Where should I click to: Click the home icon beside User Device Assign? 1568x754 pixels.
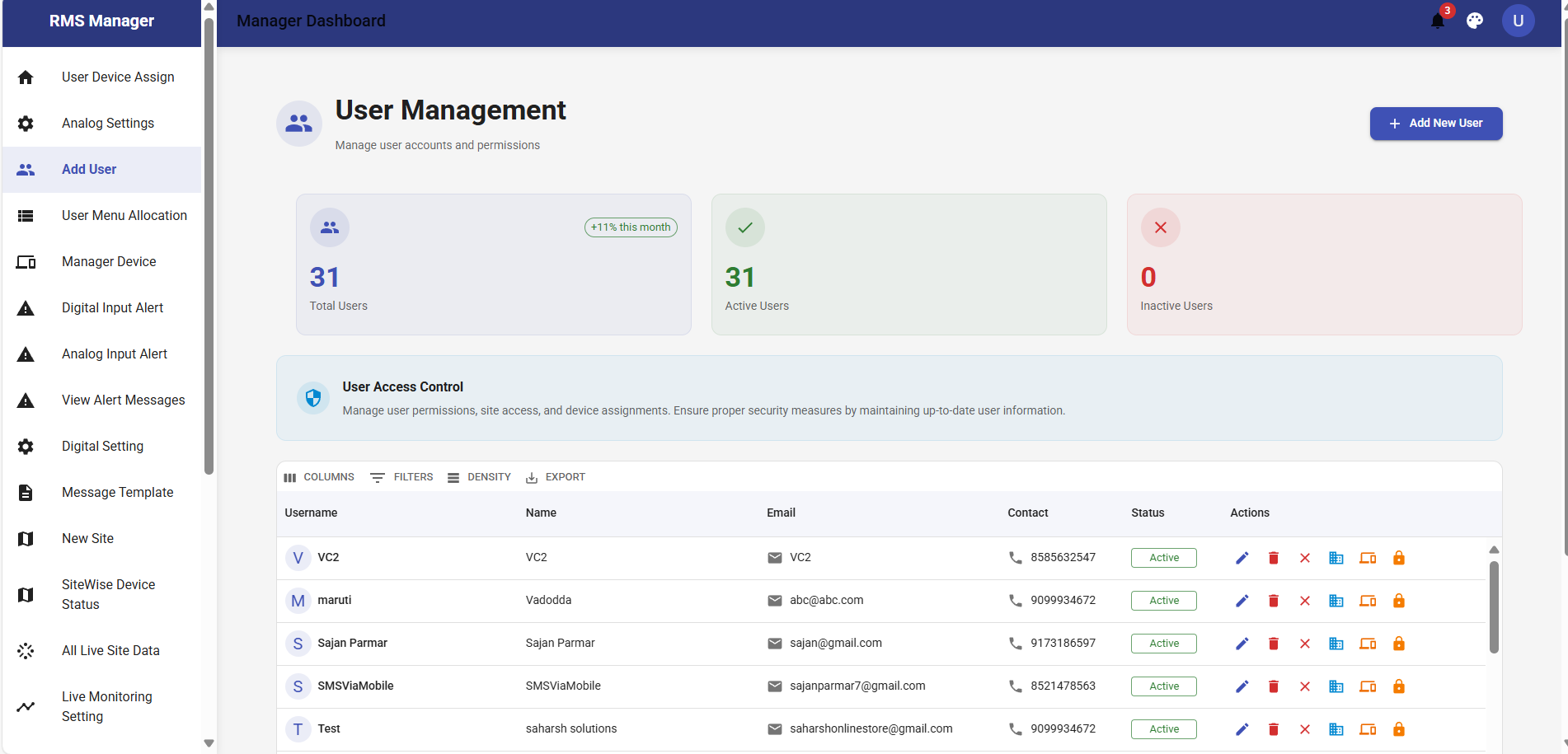26,77
